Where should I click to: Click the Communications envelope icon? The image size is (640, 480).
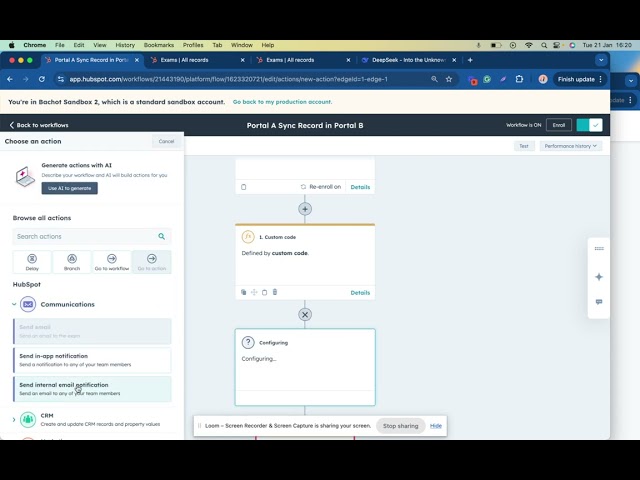pos(28,304)
